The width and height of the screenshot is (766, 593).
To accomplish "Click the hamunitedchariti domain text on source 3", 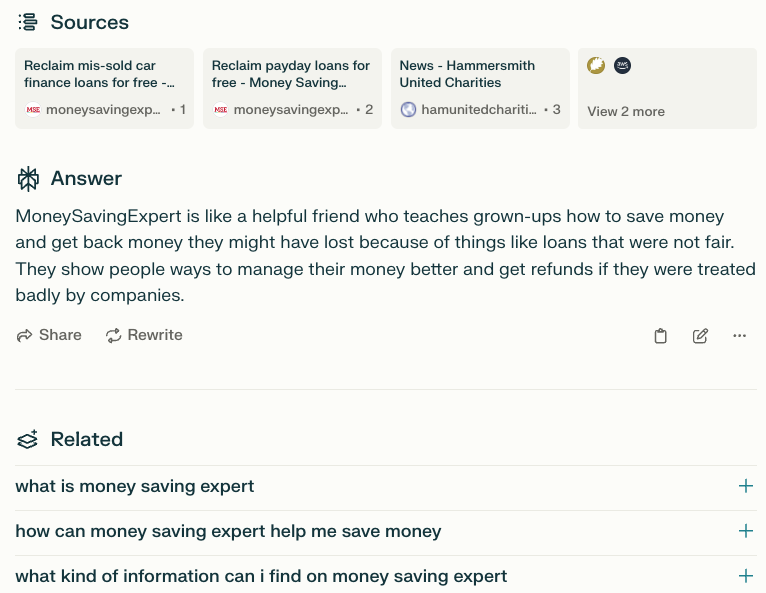I will (x=479, y=110).
